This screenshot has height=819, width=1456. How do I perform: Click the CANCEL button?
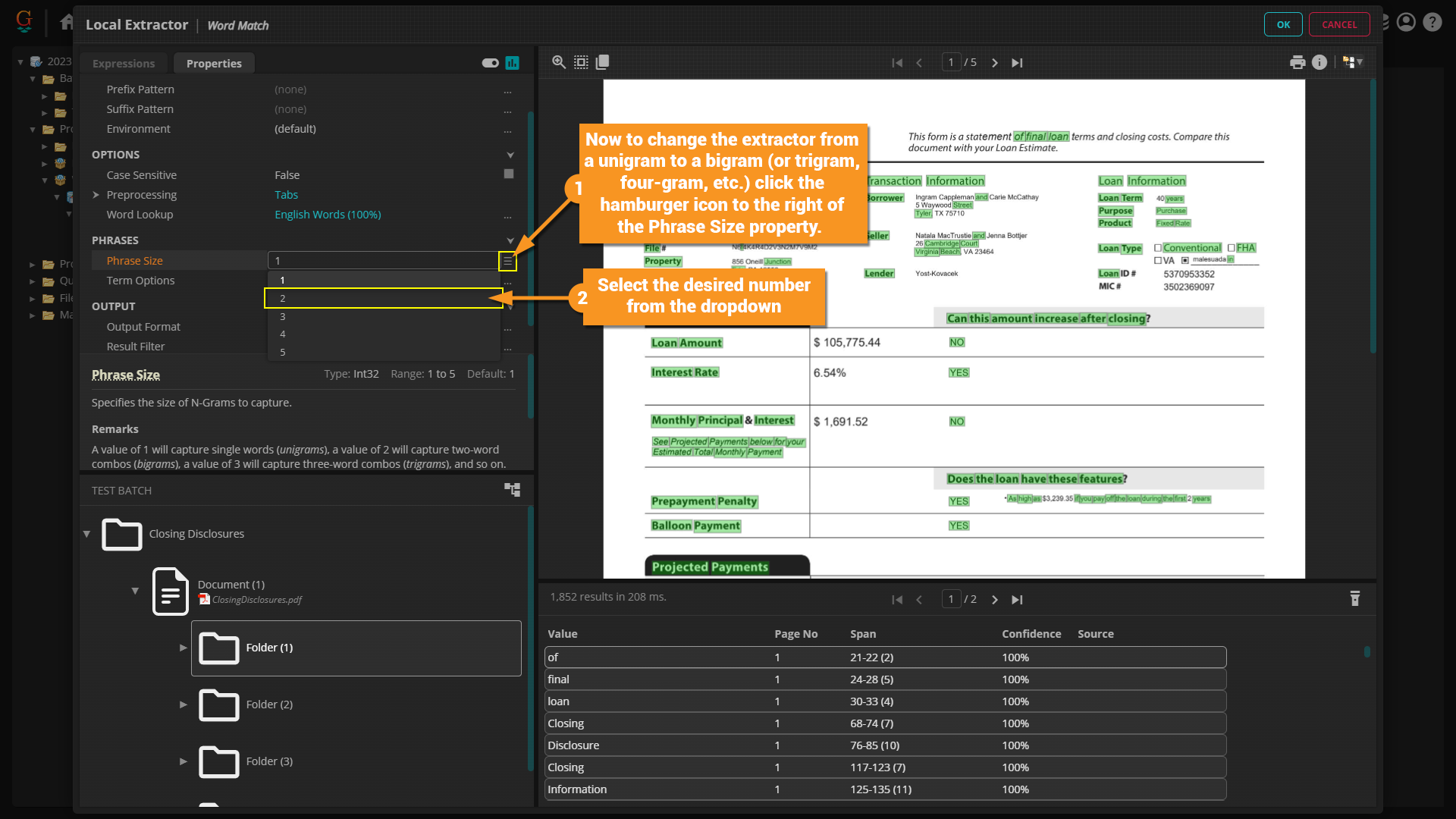(1339, 24)
